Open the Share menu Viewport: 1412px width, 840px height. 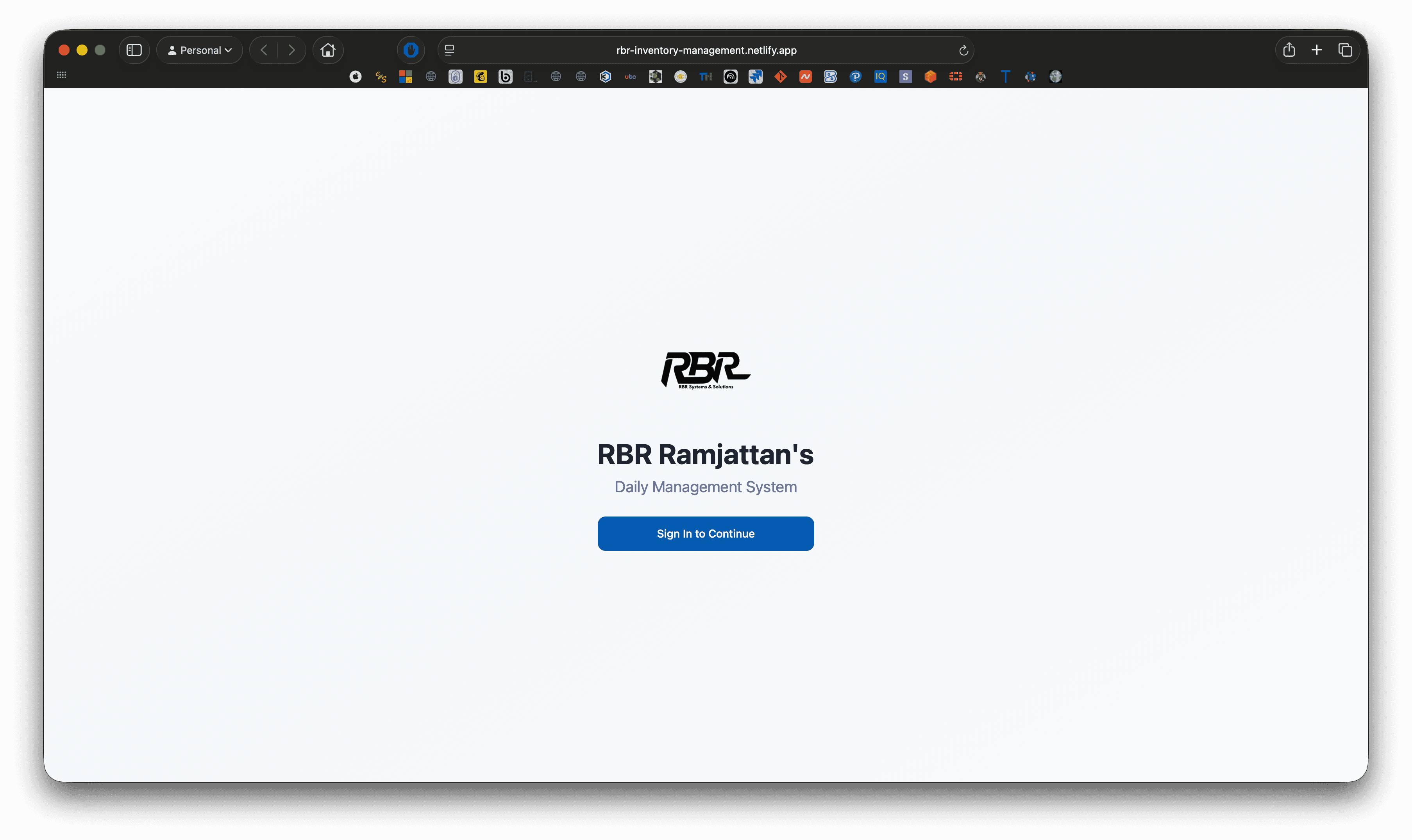coord(1289,50)
